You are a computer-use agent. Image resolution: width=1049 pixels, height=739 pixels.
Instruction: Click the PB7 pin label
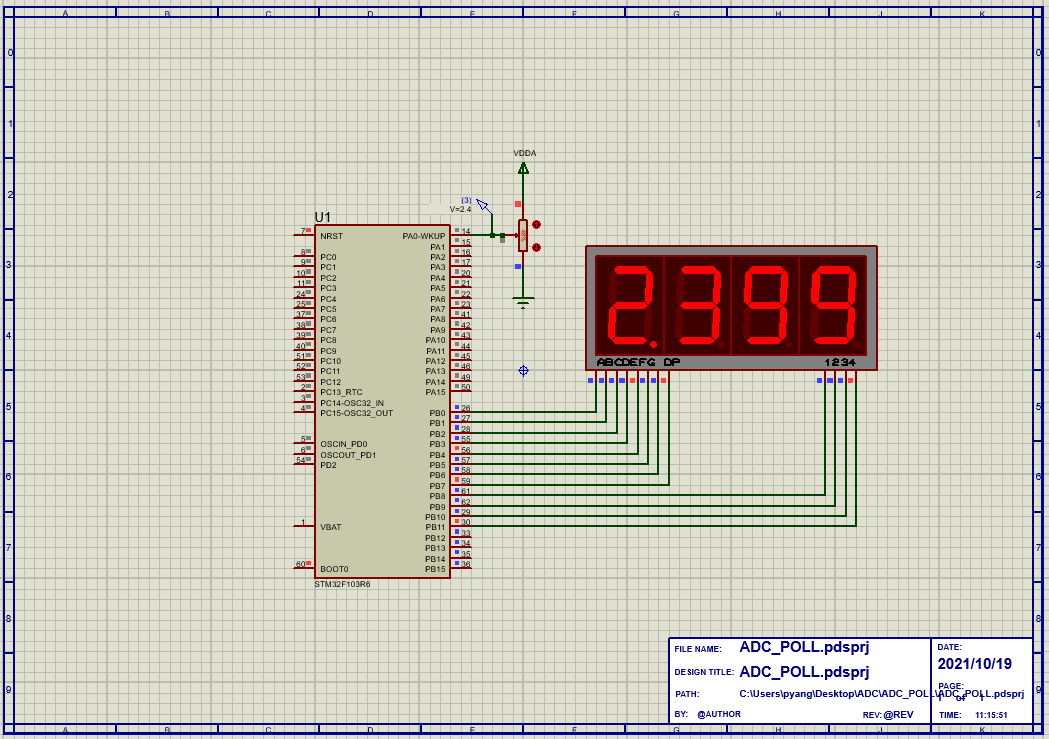click(x=437, y=486)
